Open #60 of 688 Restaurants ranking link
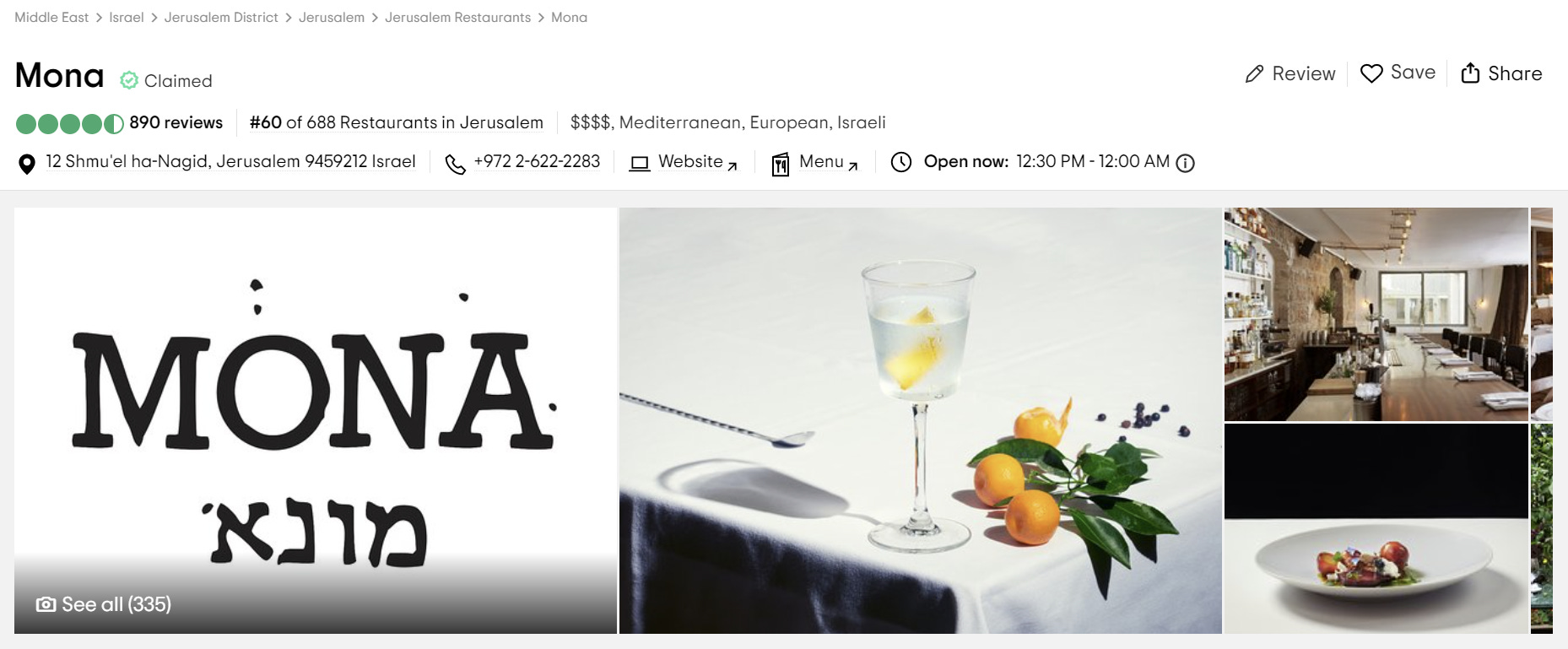This screenshot has width=1568, height=649. (x=397, y=122)
